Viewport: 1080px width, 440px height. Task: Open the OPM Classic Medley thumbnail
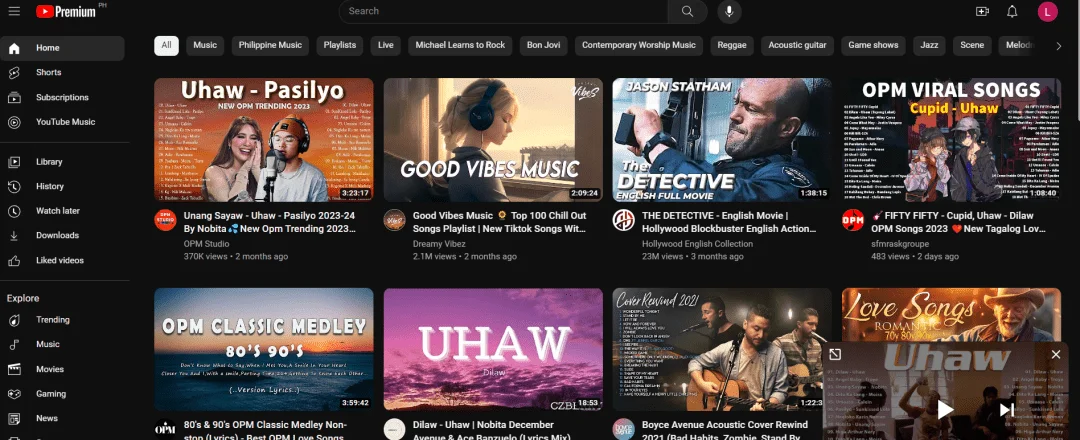[264, 350]
